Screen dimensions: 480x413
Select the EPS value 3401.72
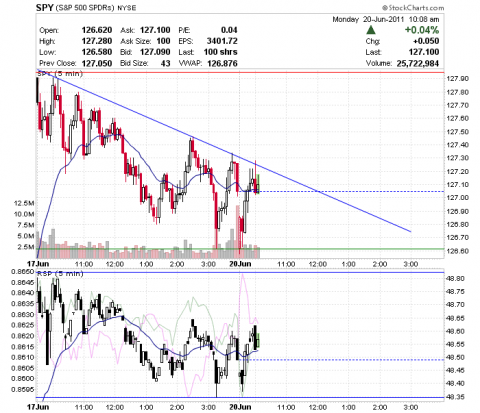(x=222, y=41)
